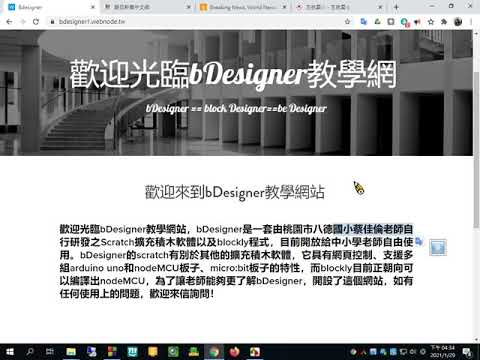
Task: Reload the bDesigner page
Action: click(36, 22)
